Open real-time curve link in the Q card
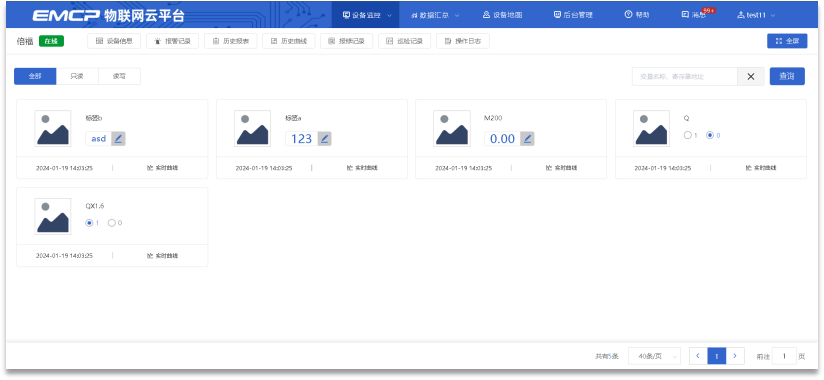Viewport: 824px width, 380px height. coord(761,168)
